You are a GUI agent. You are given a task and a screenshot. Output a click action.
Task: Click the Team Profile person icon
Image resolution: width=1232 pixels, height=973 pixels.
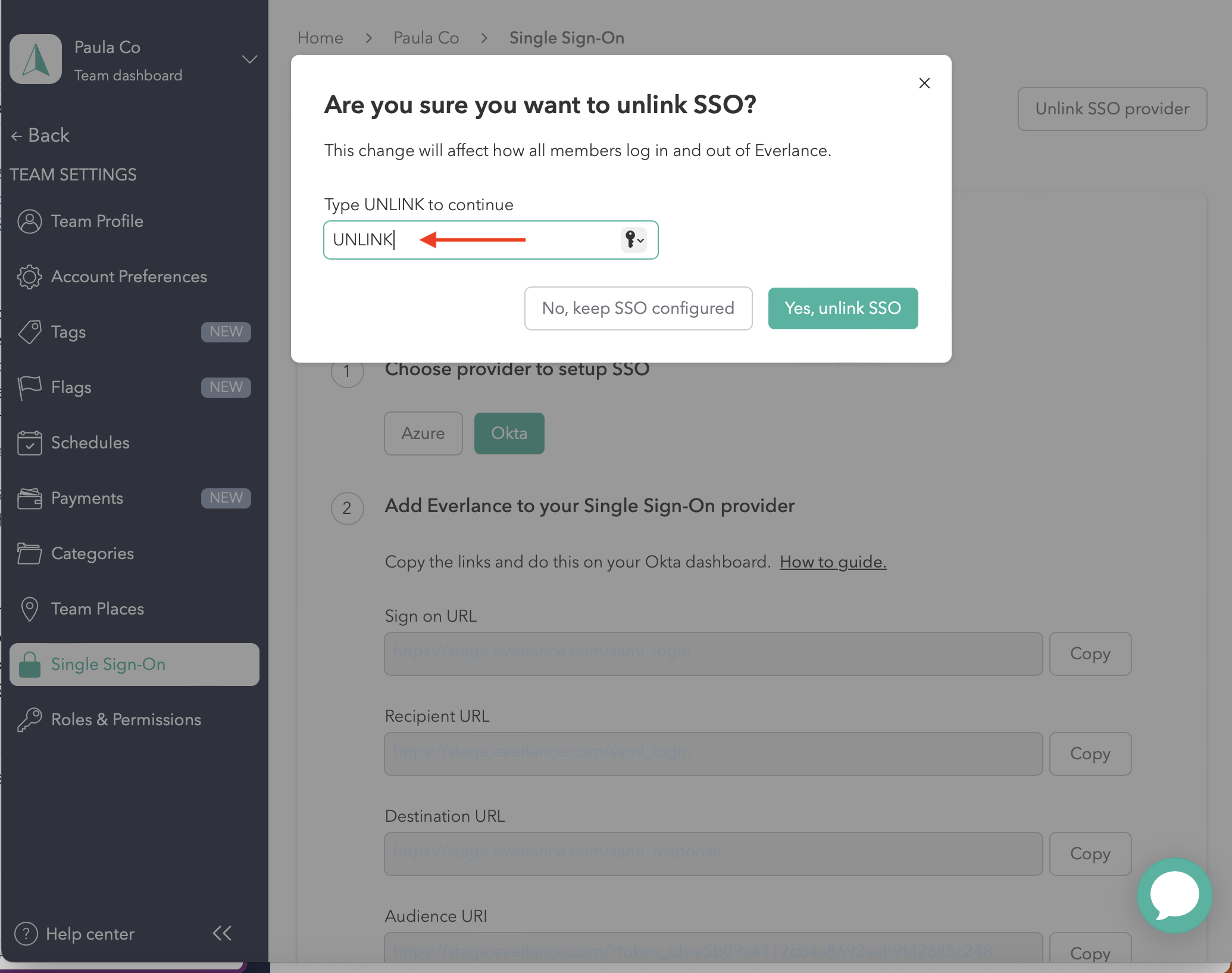[x=29, y=222]
